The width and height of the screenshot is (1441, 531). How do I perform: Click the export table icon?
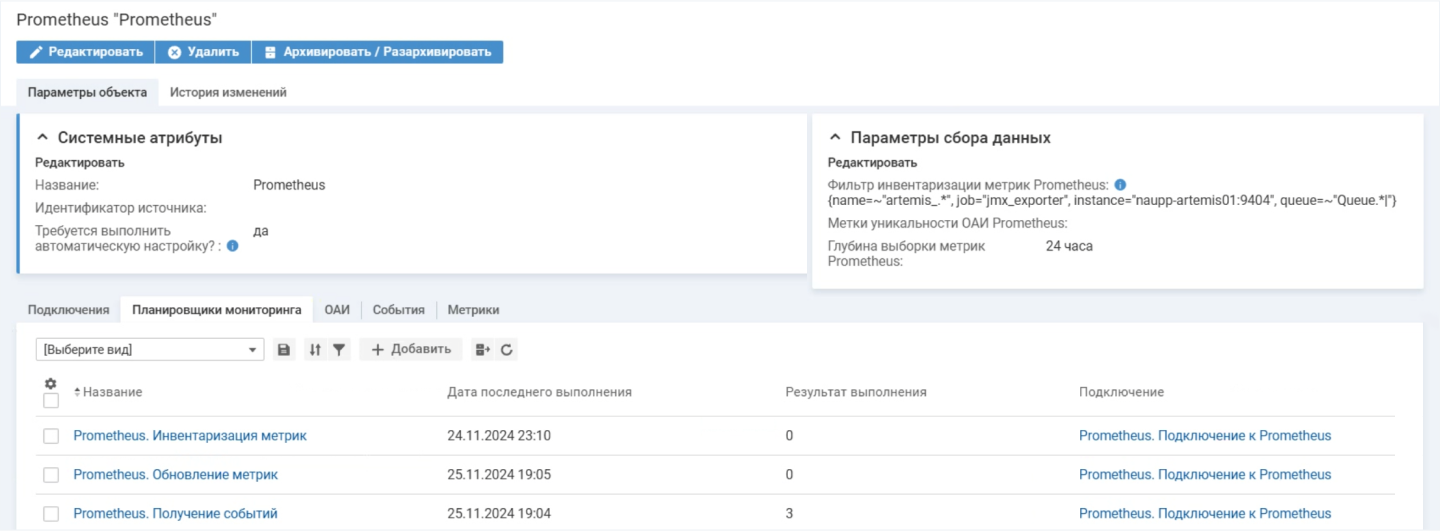[x=483, y=350]
